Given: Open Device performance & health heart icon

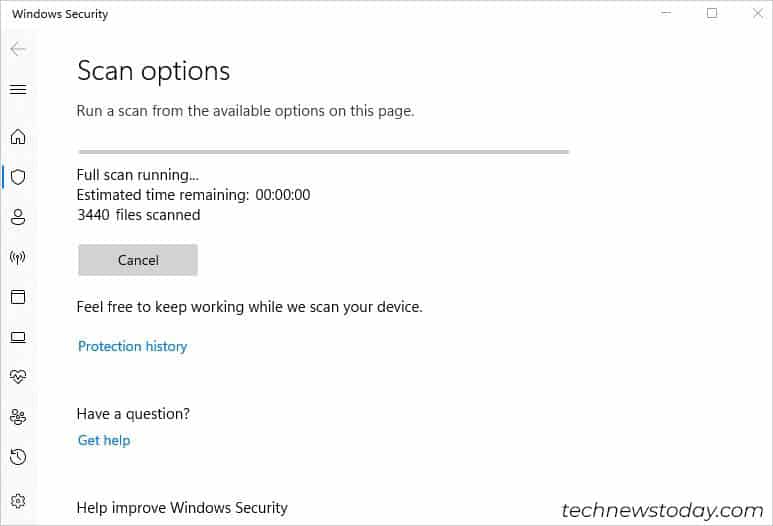Looking at the screenshot, I should point(18,377).
